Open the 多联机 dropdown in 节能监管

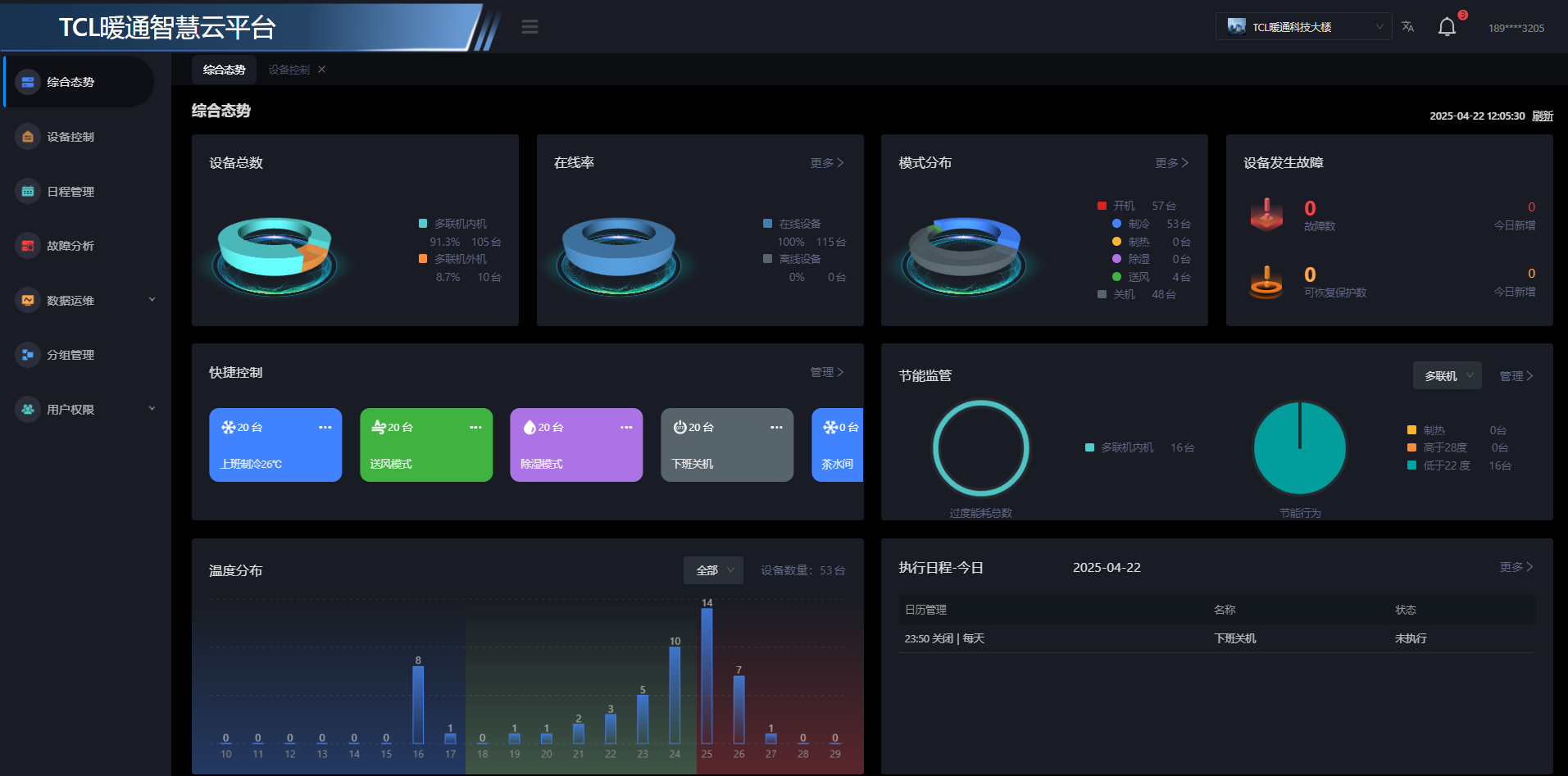tap(1448, 376)
